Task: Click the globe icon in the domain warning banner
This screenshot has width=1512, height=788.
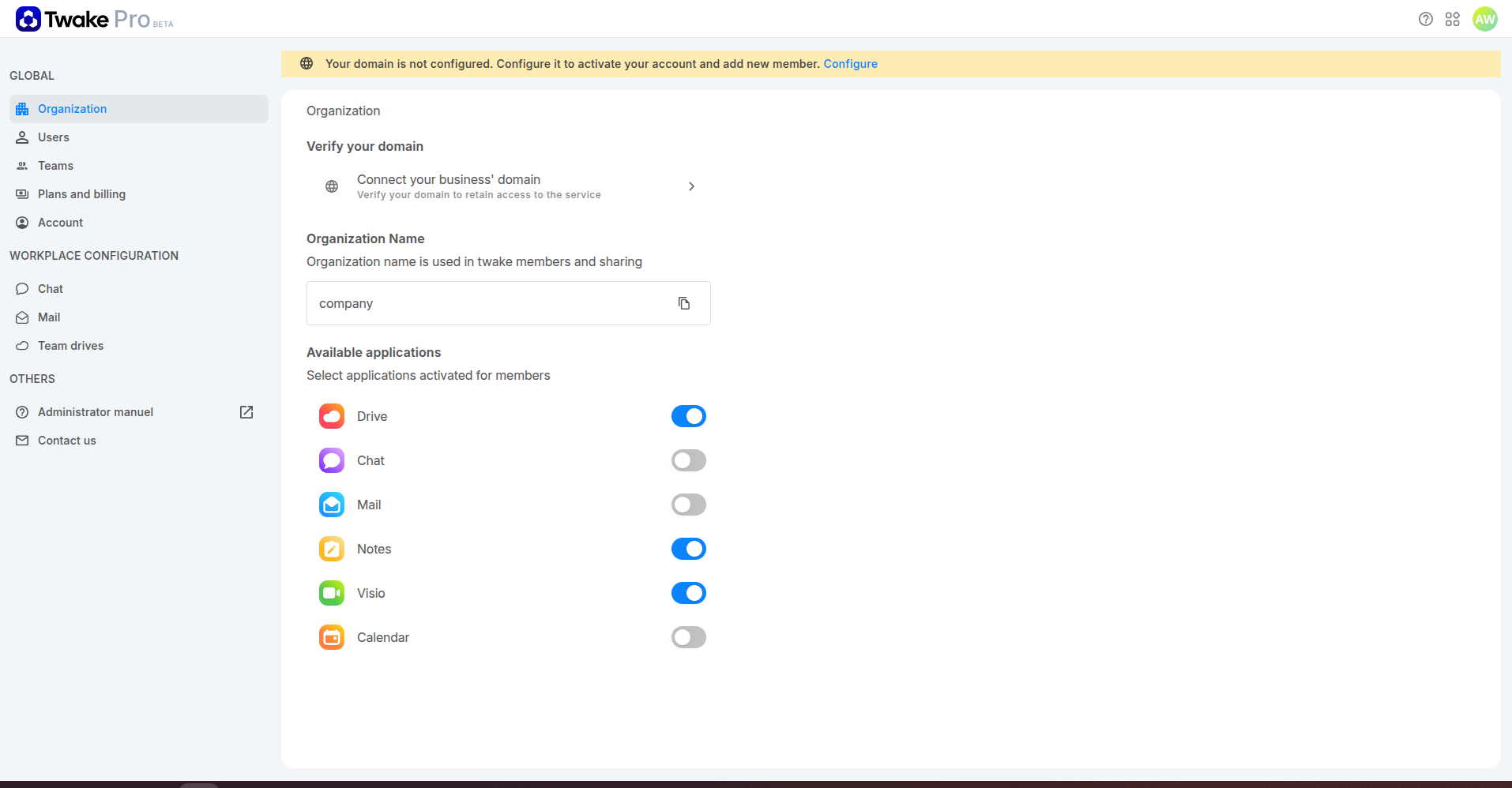Action: pos(307,63)
